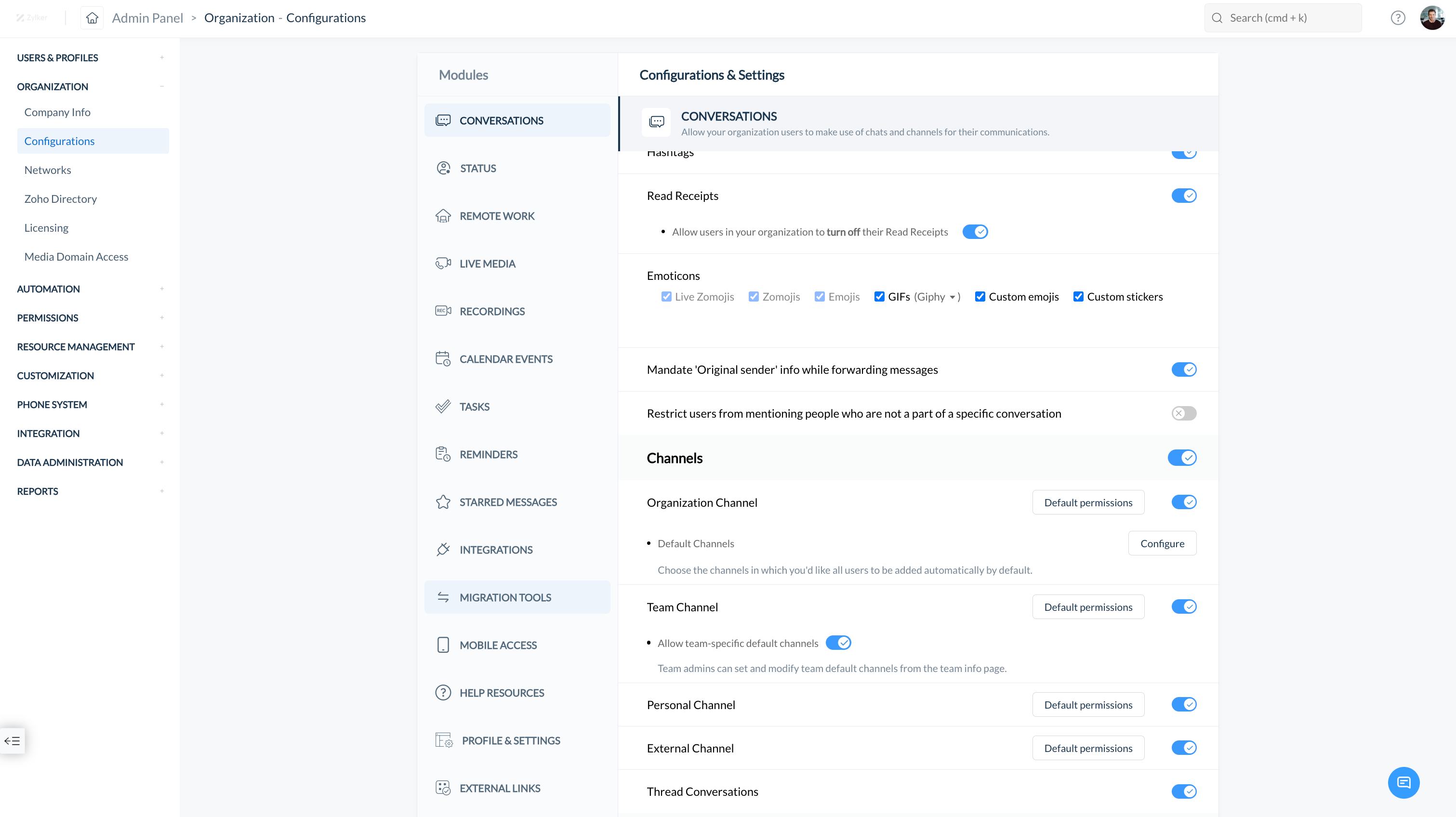Click the home icon in the breadcrumb
1456x817 pixels.
pyautogui.click(x=92, y=18)
